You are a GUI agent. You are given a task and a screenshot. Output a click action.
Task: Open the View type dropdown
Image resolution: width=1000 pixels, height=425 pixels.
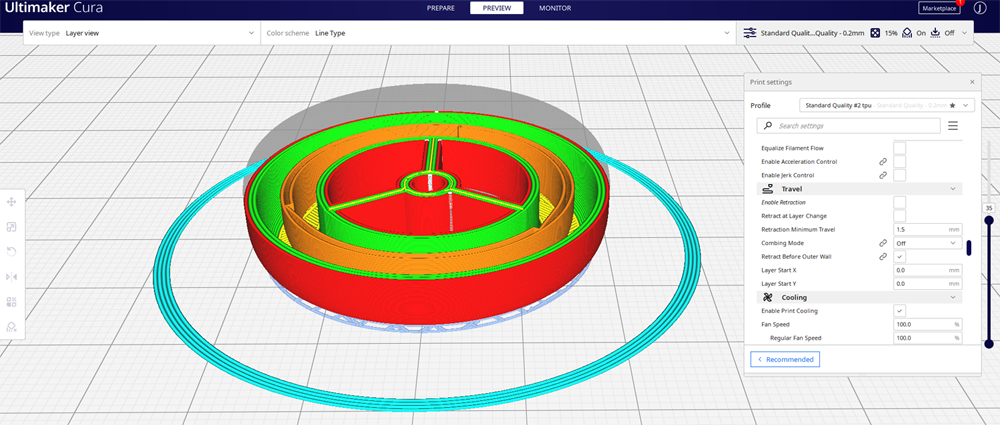(x=142, y=33)
